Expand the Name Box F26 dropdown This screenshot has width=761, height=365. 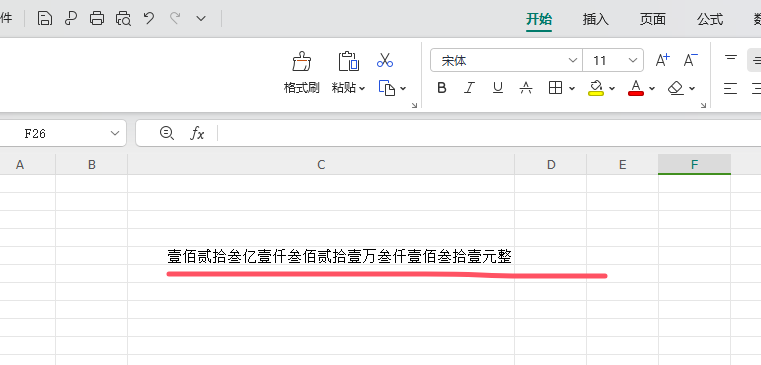[115, 133]
